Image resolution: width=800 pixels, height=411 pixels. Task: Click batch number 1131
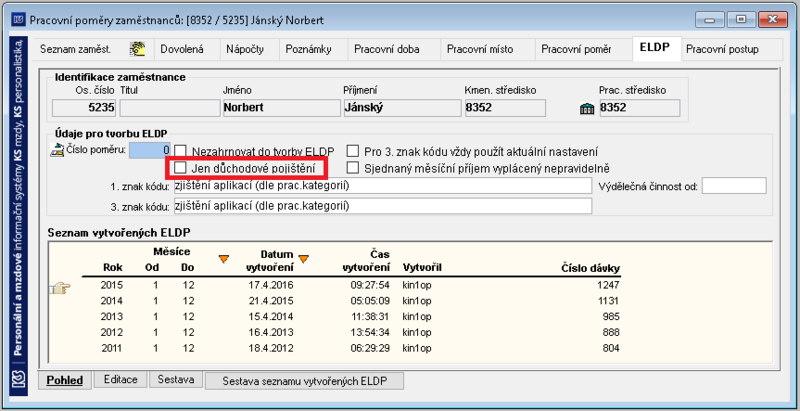[610, 301]
